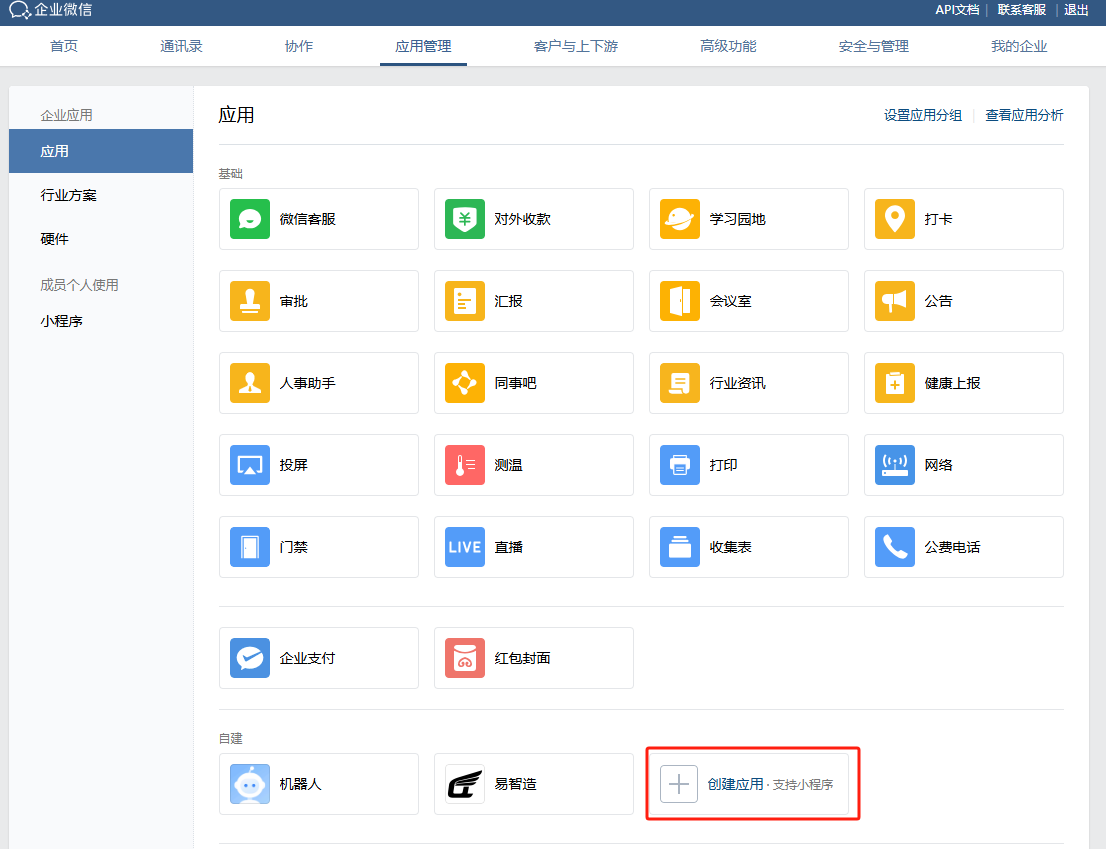Click the 创建应用 link text

click(736, 784)
